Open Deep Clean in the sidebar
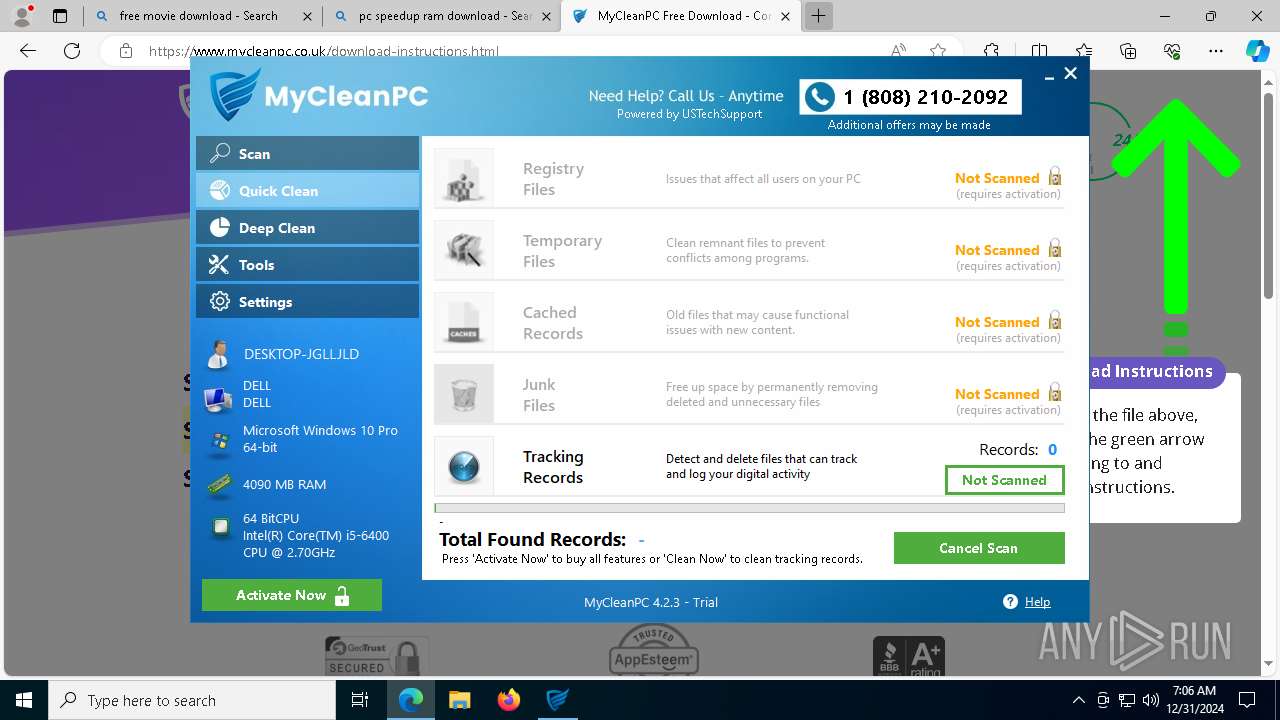This screenshot has width=1280, height=720. pyautogui.click(x=307, y=227)
